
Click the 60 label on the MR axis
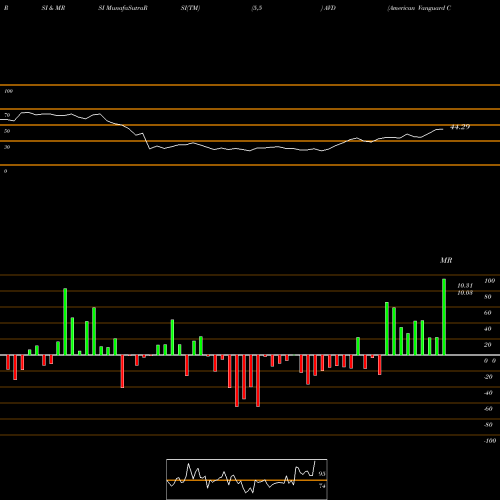pyautogui.click(x=488, y=313)
